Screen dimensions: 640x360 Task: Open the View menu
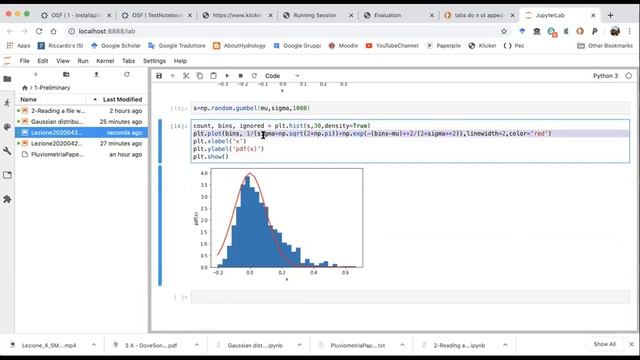coord(63,61)
